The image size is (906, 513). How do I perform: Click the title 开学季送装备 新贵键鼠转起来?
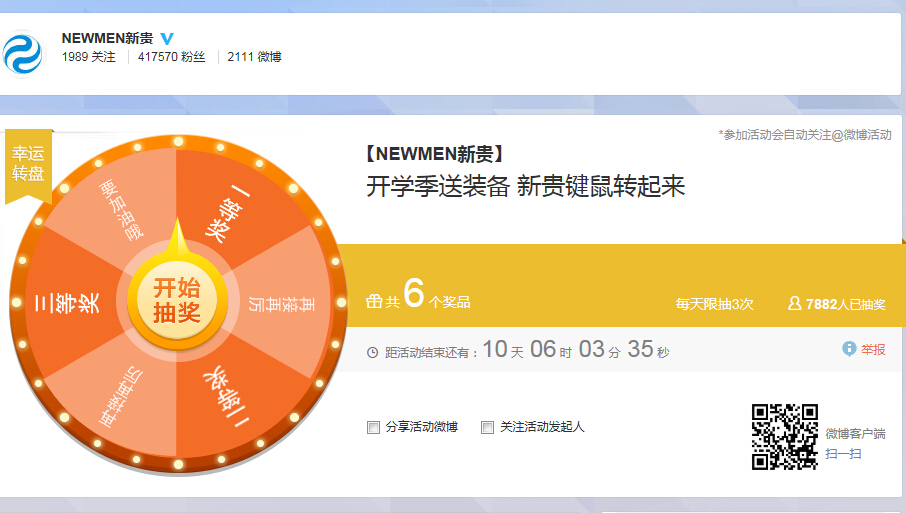526,187
